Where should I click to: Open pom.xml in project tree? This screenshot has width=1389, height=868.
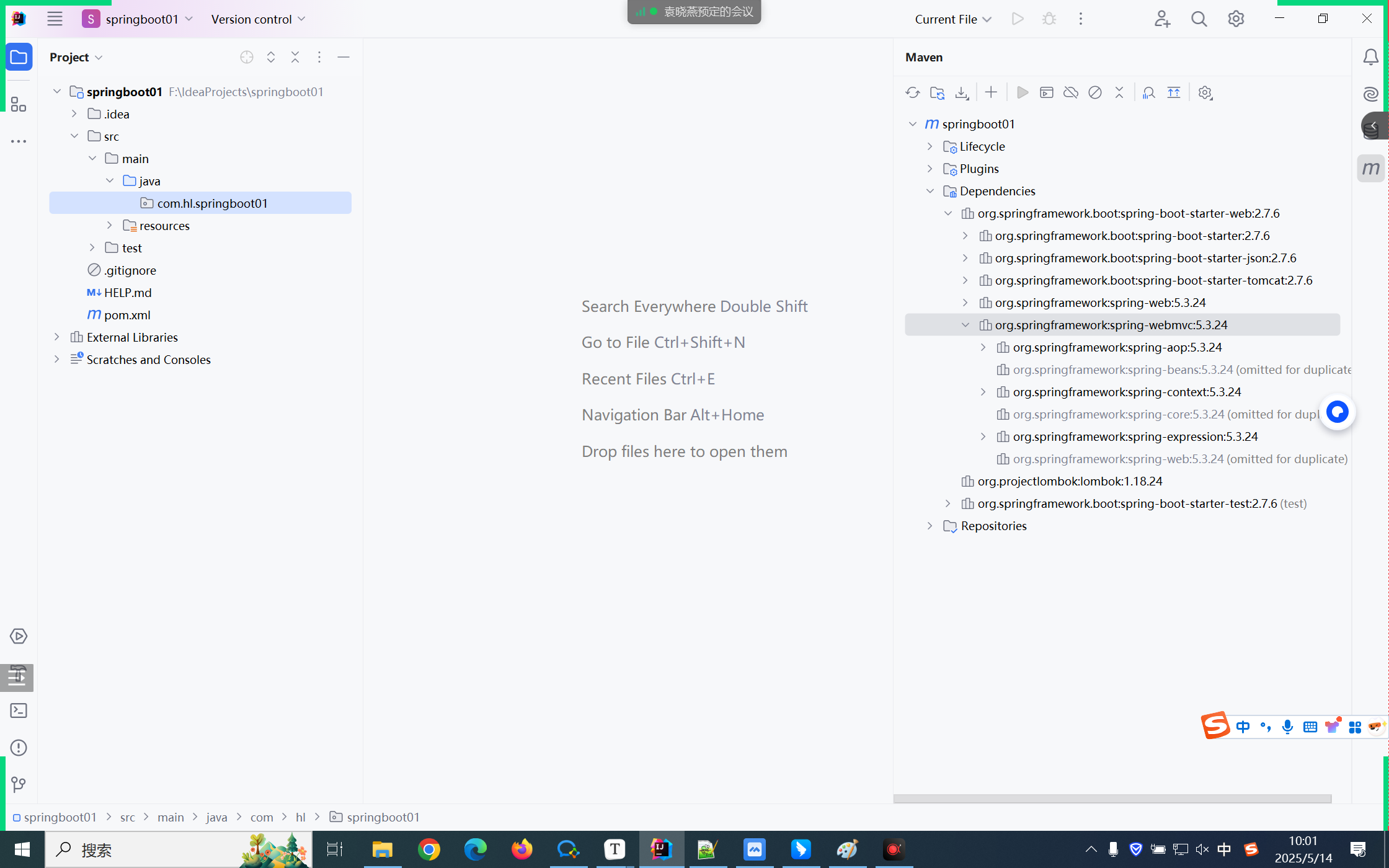pos(127,315)
